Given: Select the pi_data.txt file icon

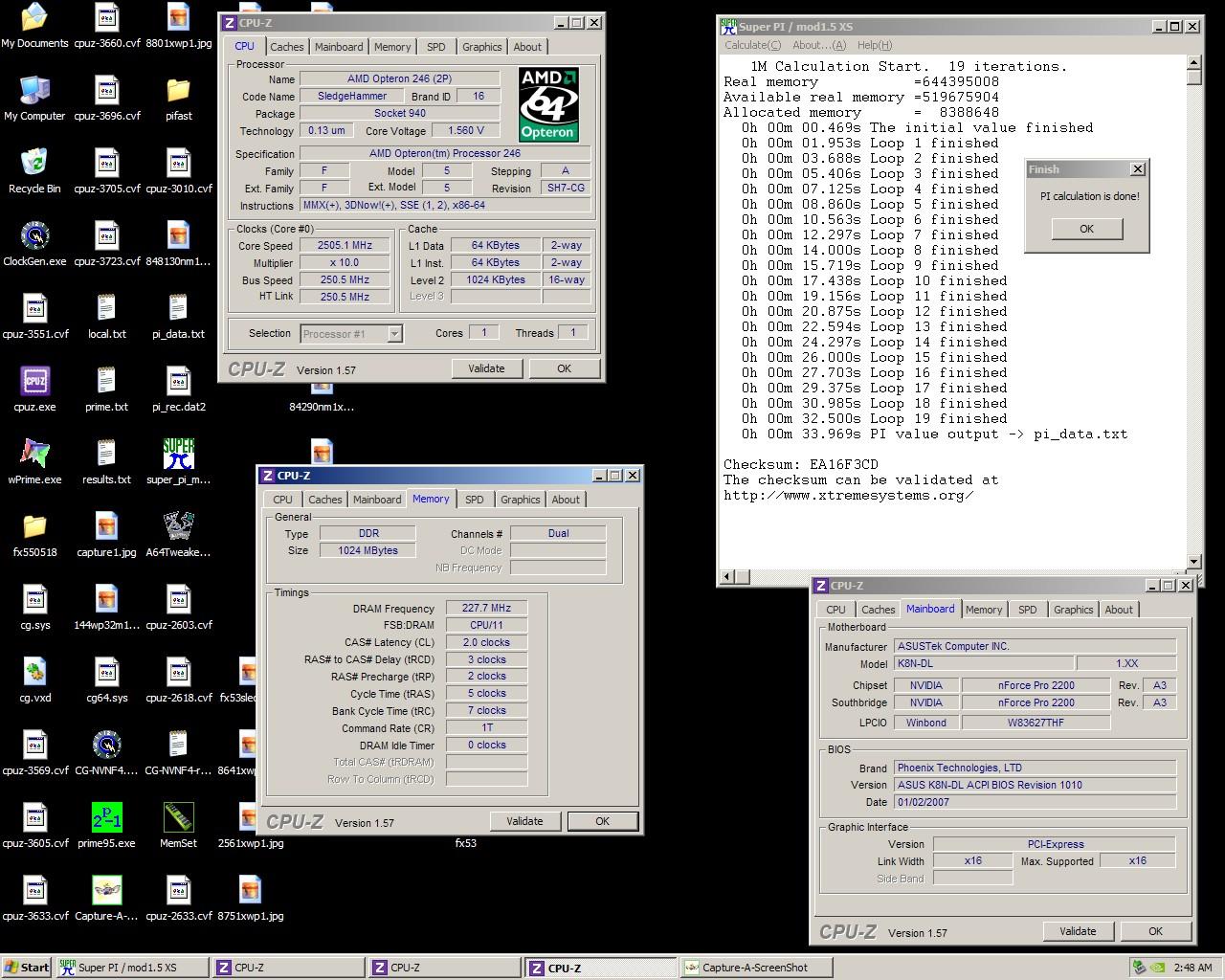Looking at the screenshot, I should point(178,308).
